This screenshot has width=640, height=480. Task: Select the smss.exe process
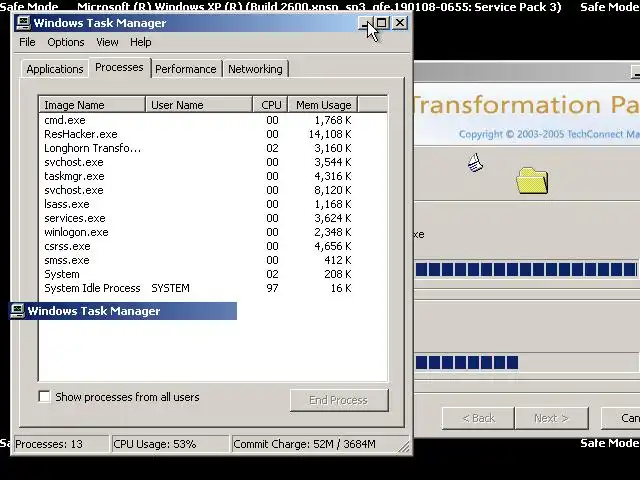[x=213, y=260]
